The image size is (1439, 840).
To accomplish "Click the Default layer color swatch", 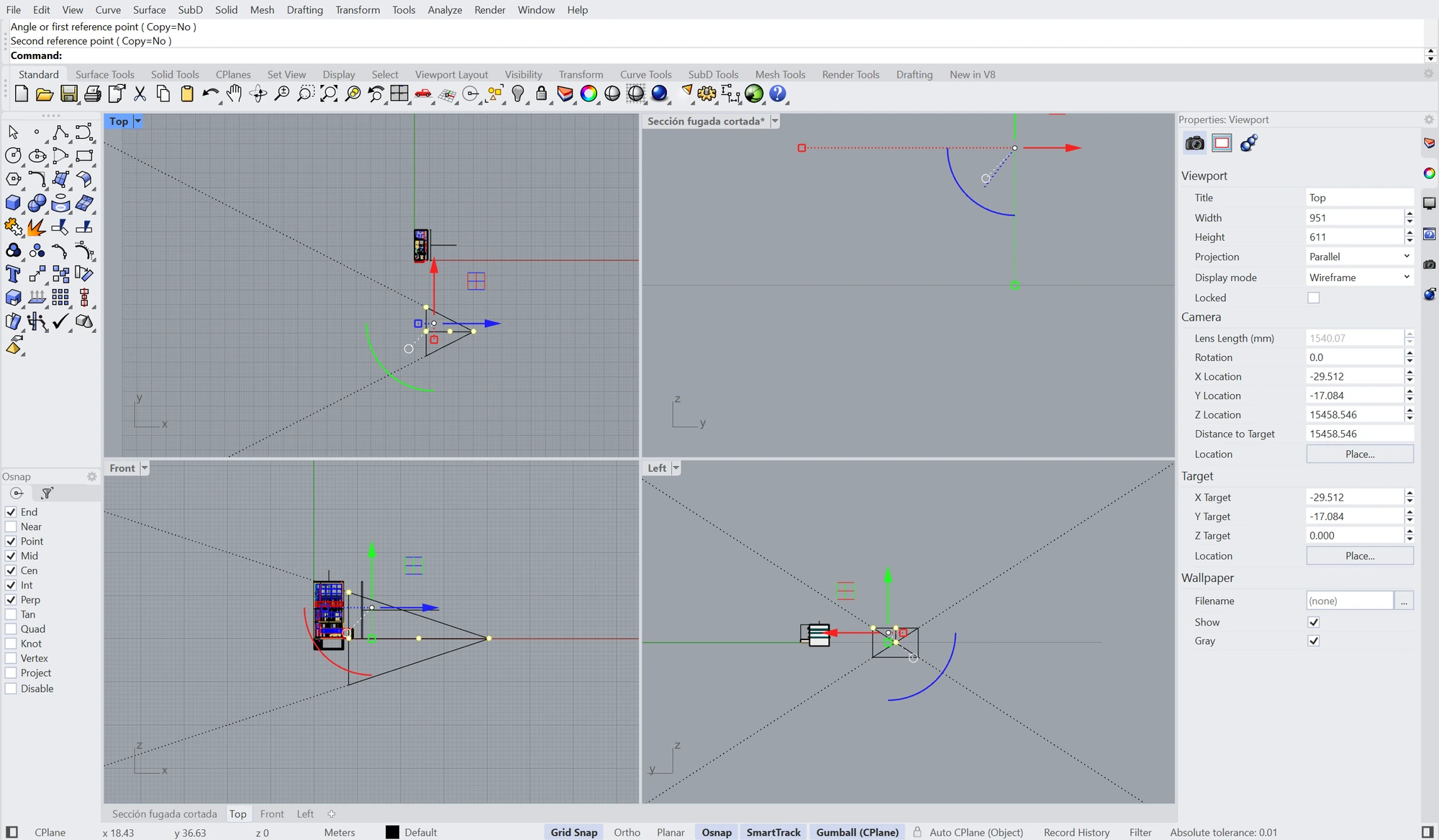I will (392, 832).
